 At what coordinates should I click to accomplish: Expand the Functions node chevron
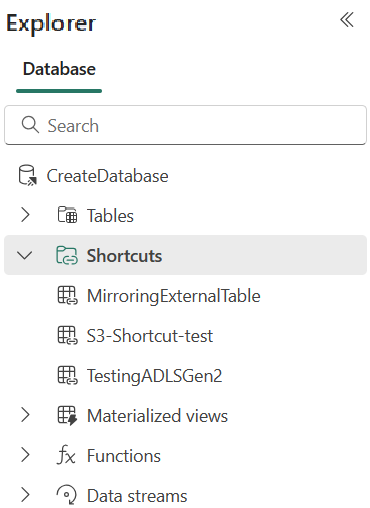25,455
